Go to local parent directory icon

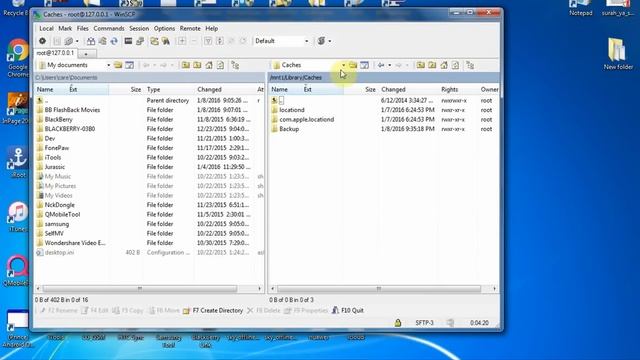[186, 65]
